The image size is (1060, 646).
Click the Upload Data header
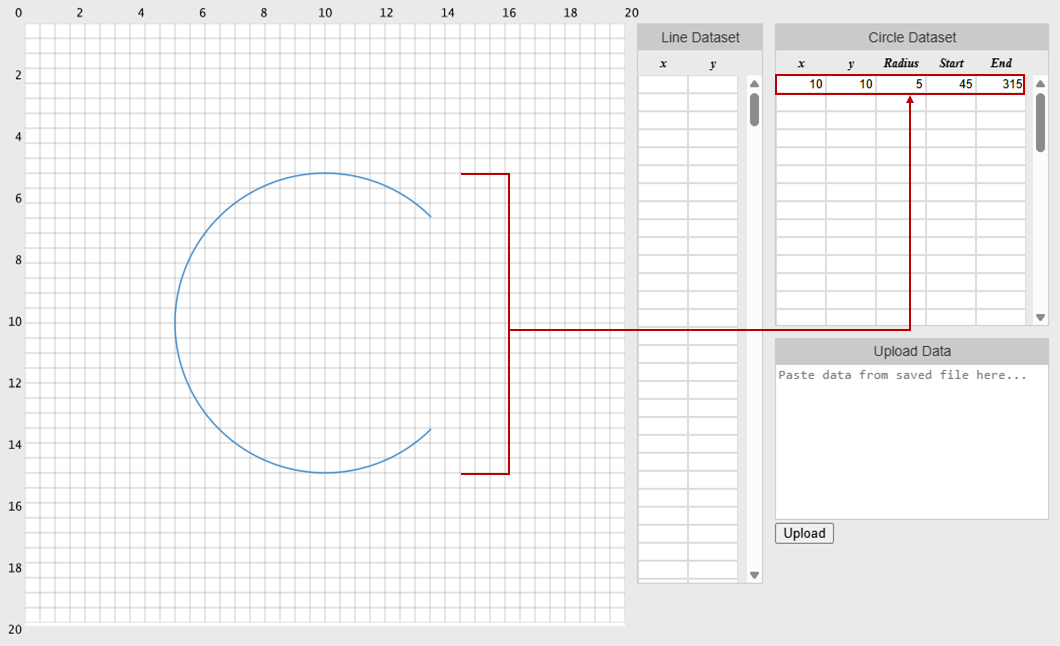[911, 351]
